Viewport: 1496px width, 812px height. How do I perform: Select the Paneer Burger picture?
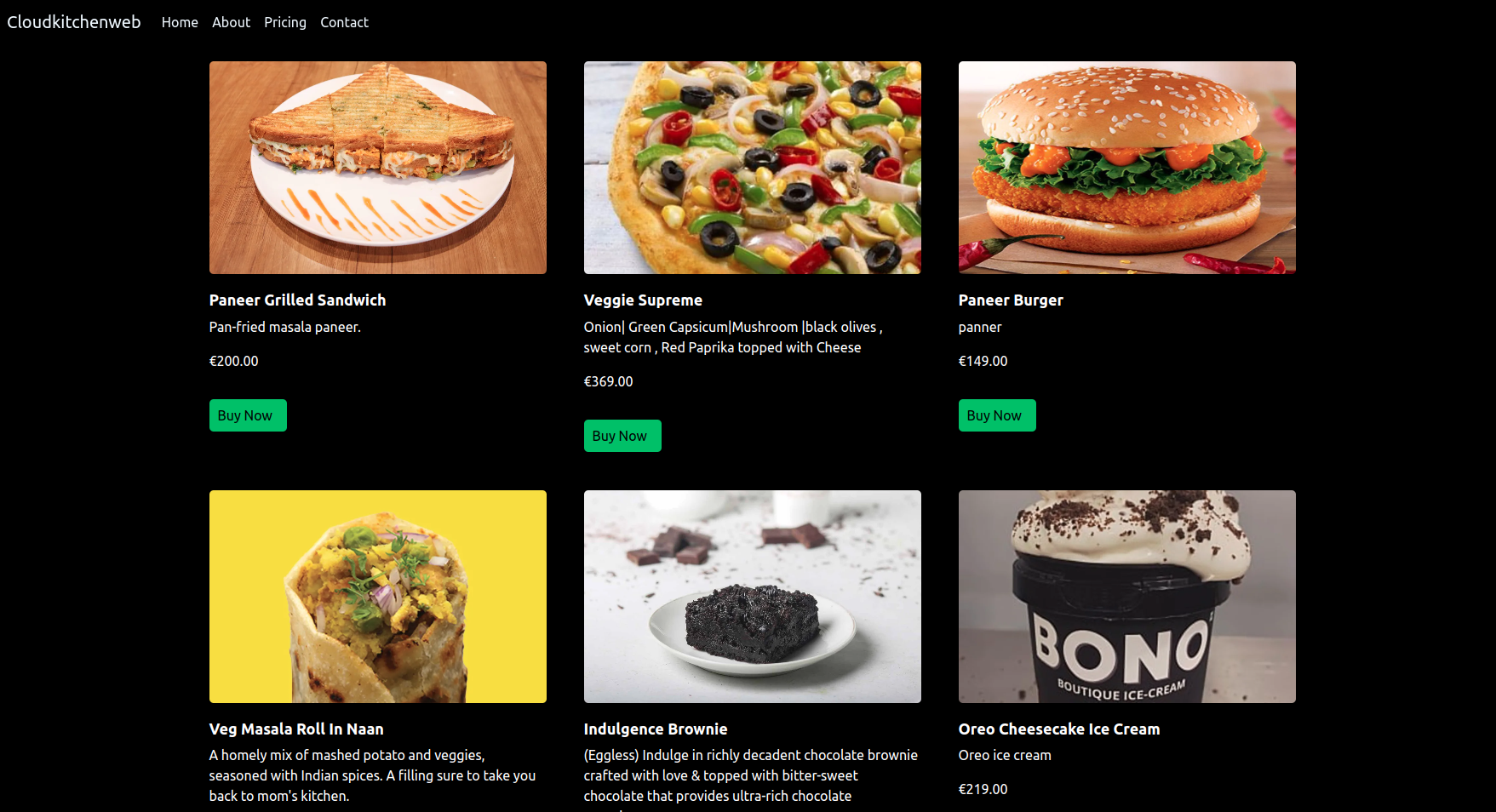pyautogui.click(x=1127, y=168)
